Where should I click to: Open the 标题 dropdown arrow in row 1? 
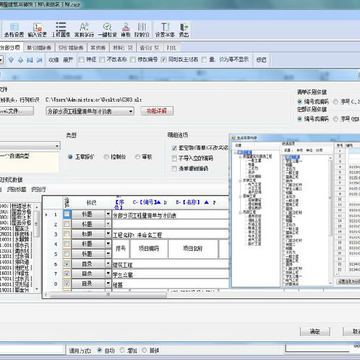point(108,214)
